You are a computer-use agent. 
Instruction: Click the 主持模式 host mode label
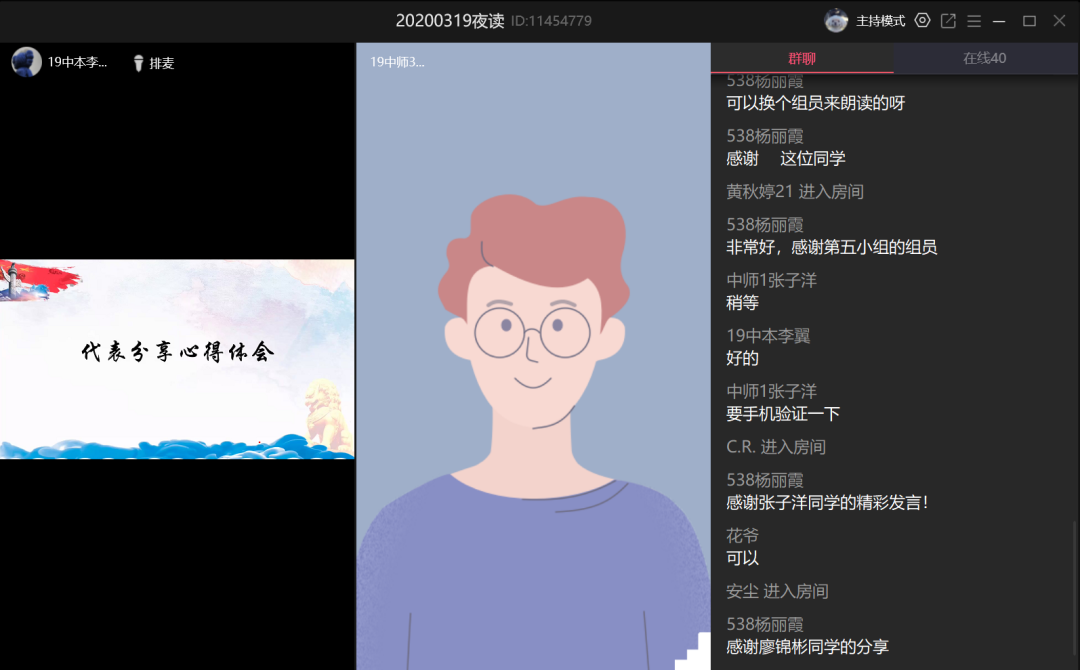pyautogui.click(x=880, y=20)
